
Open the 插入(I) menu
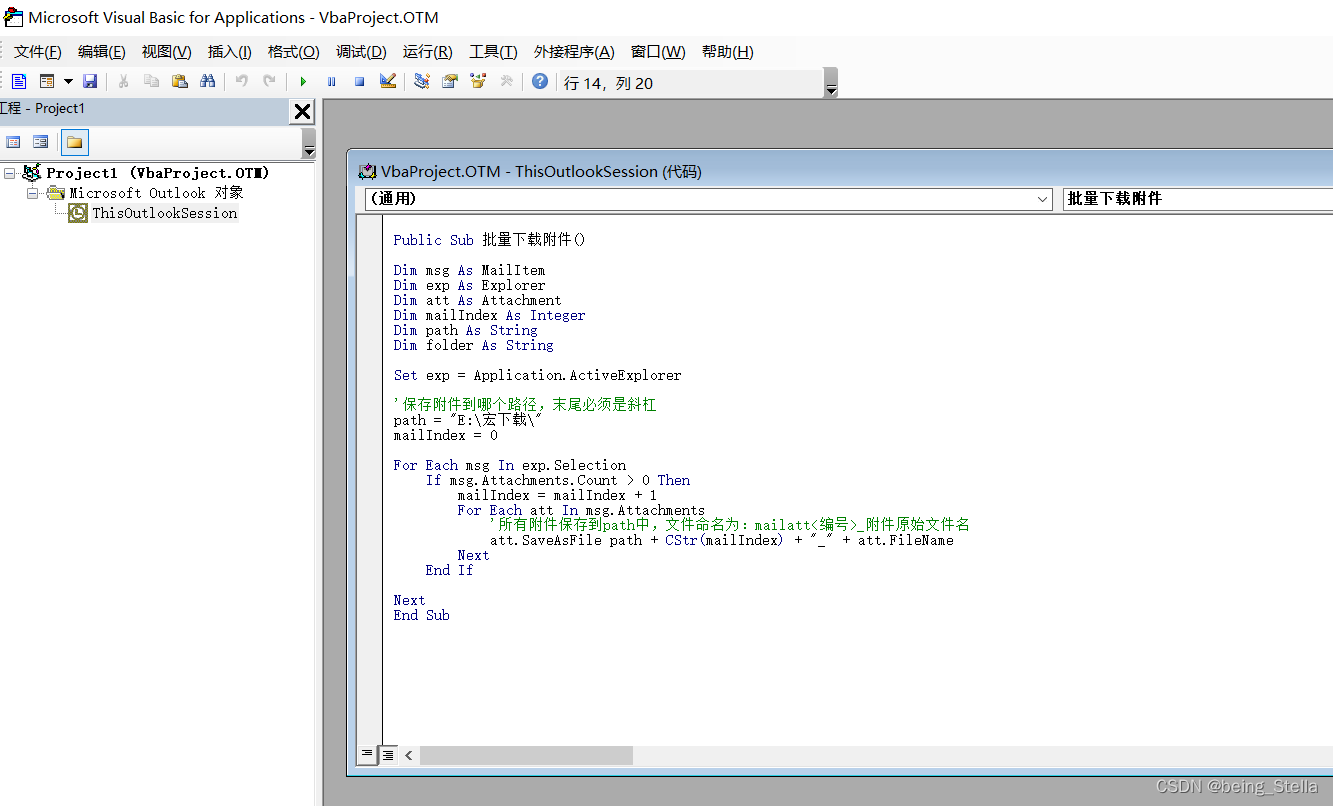[x=230, y=52]
